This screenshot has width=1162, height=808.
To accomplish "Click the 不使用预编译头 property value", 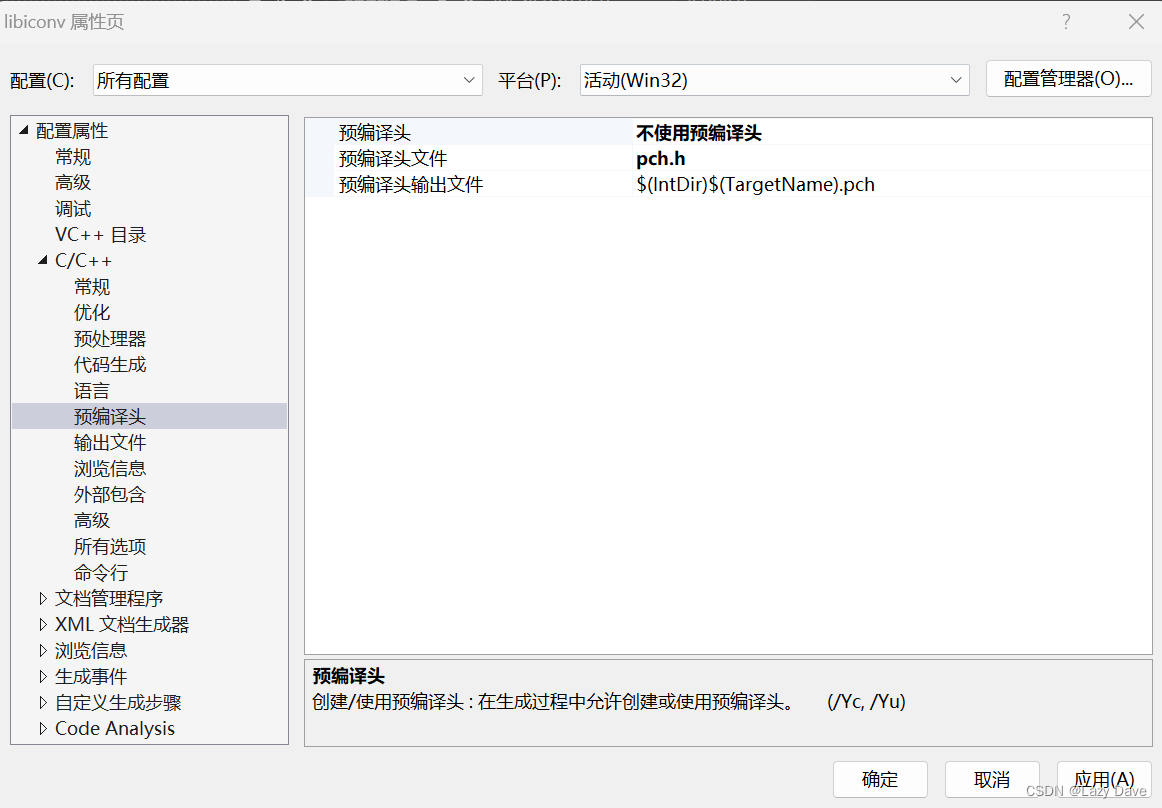I will [x=699, y=133].
